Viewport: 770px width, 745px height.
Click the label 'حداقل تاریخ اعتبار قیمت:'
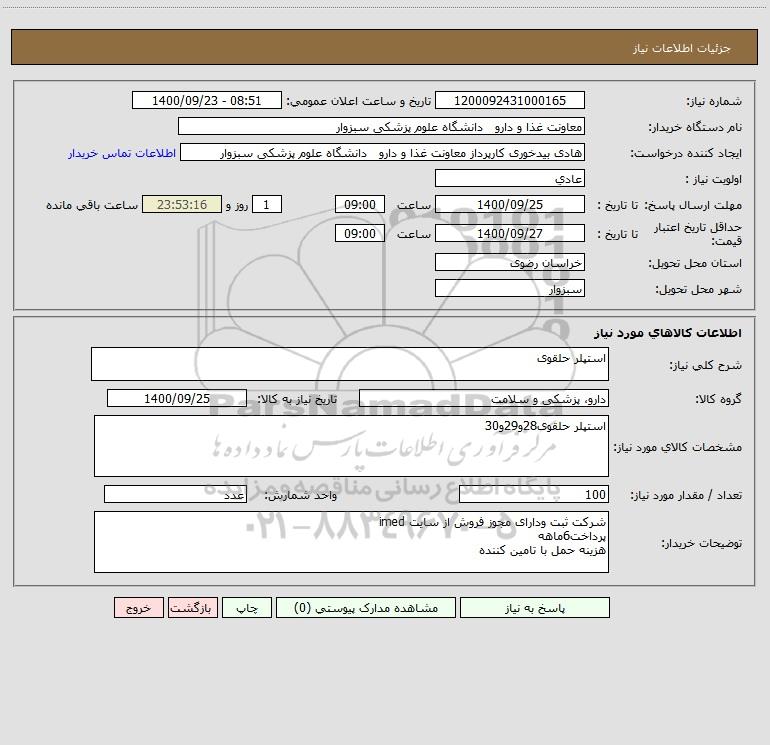pos(698,234)
